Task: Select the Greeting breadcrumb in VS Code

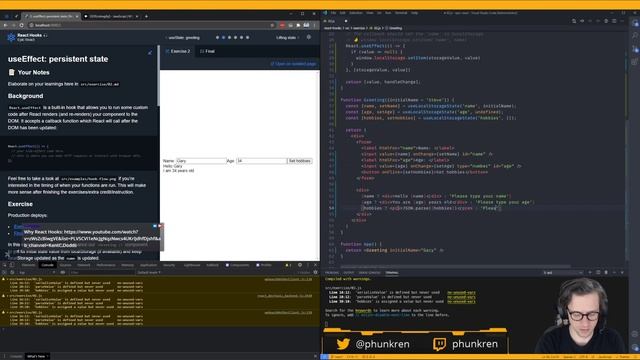Action: tap(394, 28)
